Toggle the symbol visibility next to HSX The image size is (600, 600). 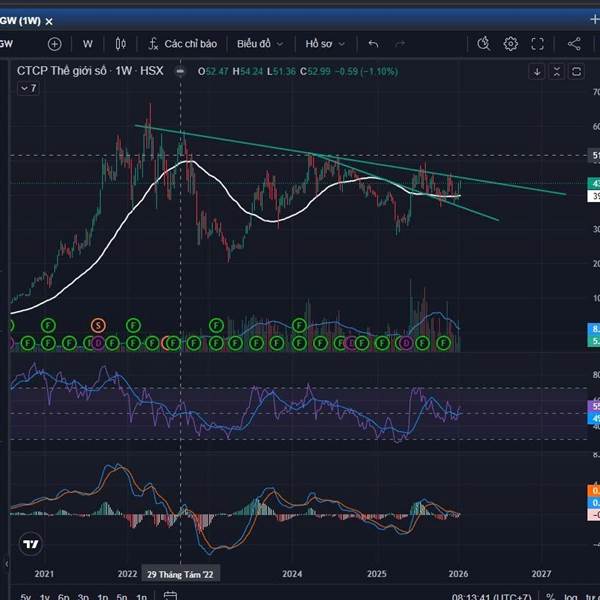tap(180, 71)
